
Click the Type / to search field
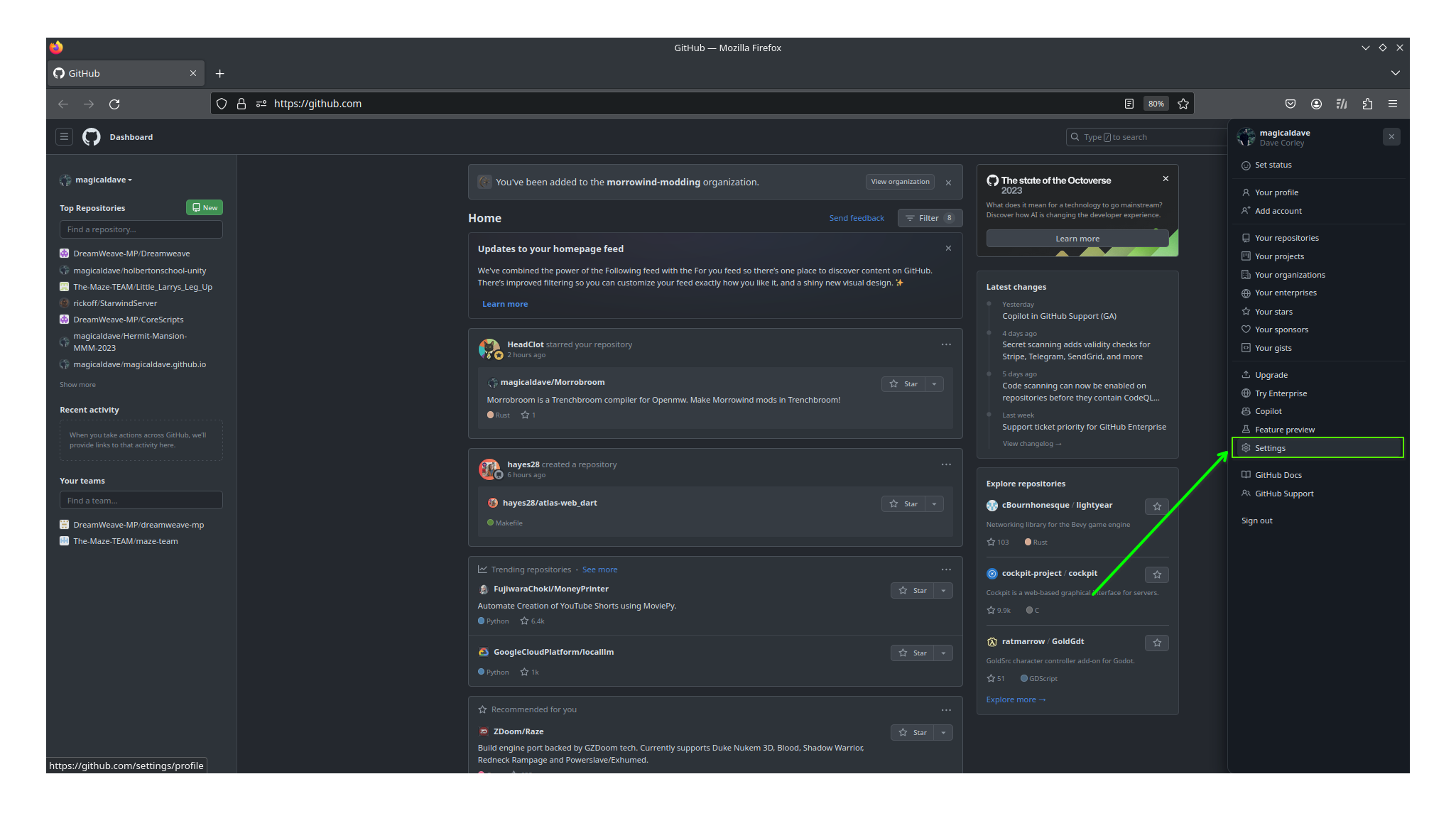coord(1146,137)
